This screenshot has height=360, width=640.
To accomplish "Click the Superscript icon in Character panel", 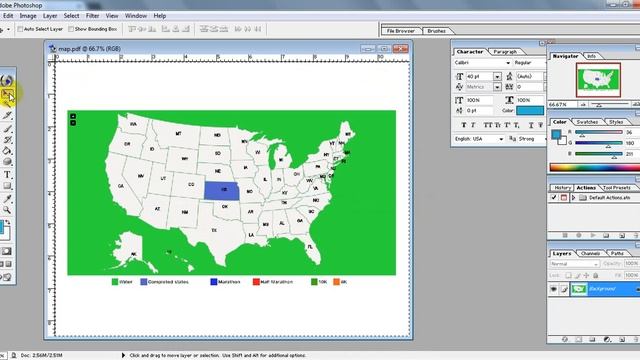I will (x=507, y=125).
